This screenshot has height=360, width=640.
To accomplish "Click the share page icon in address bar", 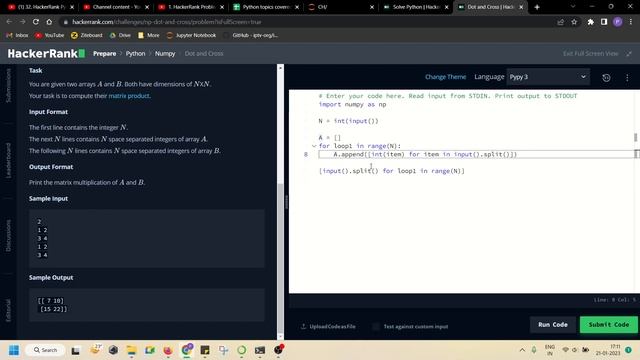I will click(x=560, y=22).
